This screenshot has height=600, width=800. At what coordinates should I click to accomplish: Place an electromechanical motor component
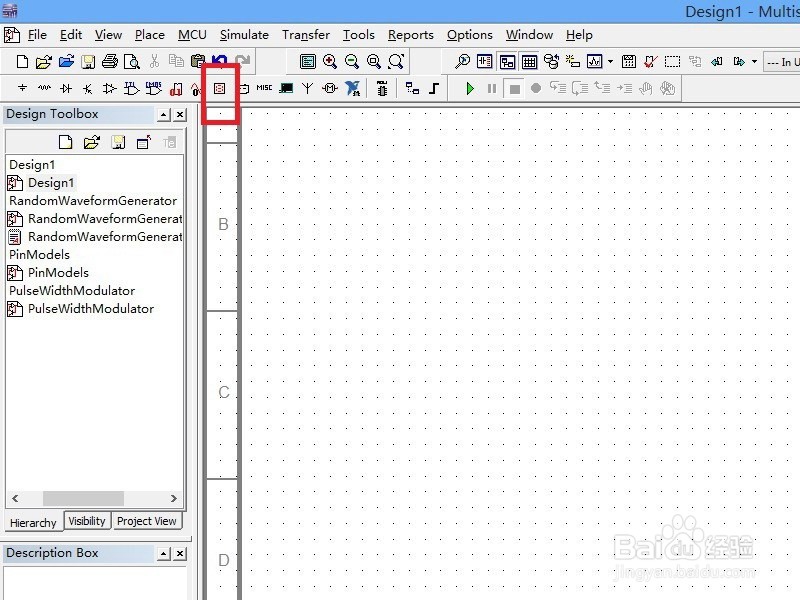click(330, 88)
